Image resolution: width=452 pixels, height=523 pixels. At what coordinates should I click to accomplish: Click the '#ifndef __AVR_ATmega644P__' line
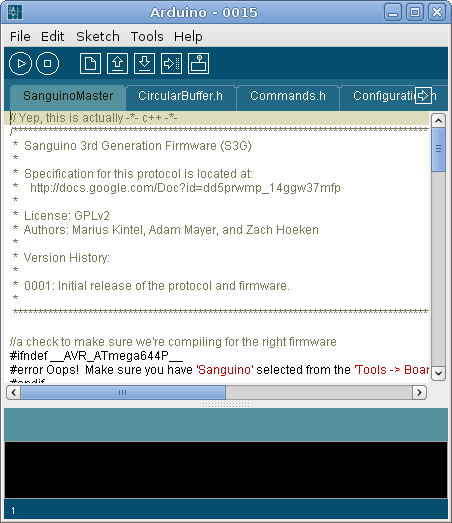(96, 356)
